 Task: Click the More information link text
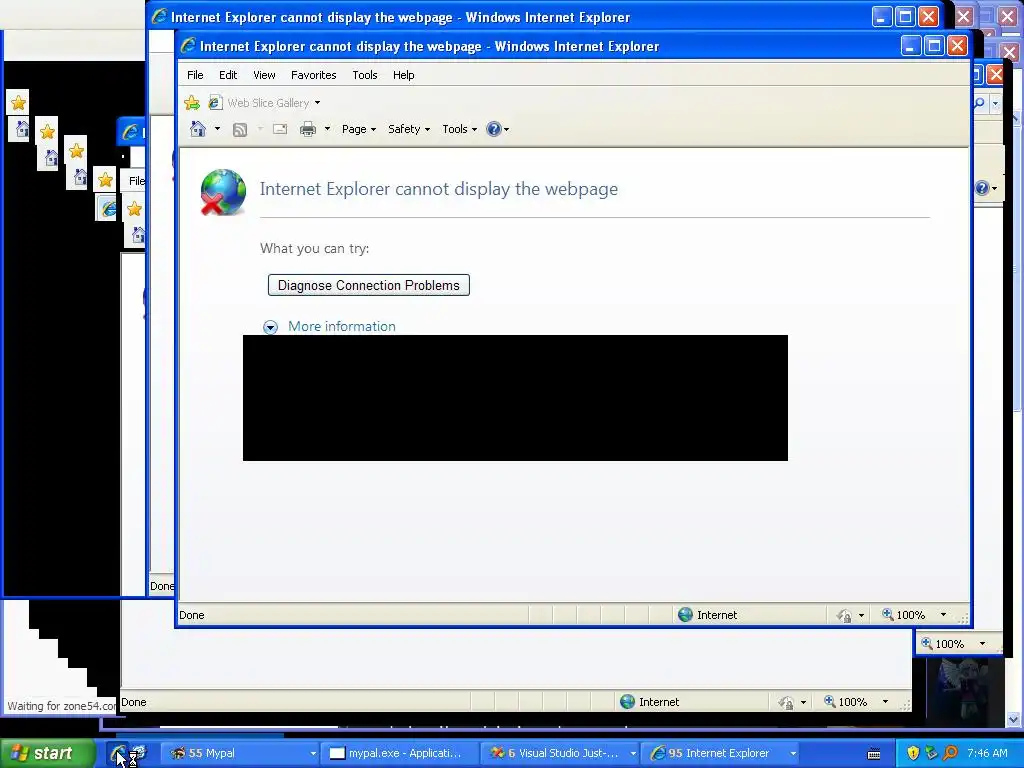pos(342,327)
